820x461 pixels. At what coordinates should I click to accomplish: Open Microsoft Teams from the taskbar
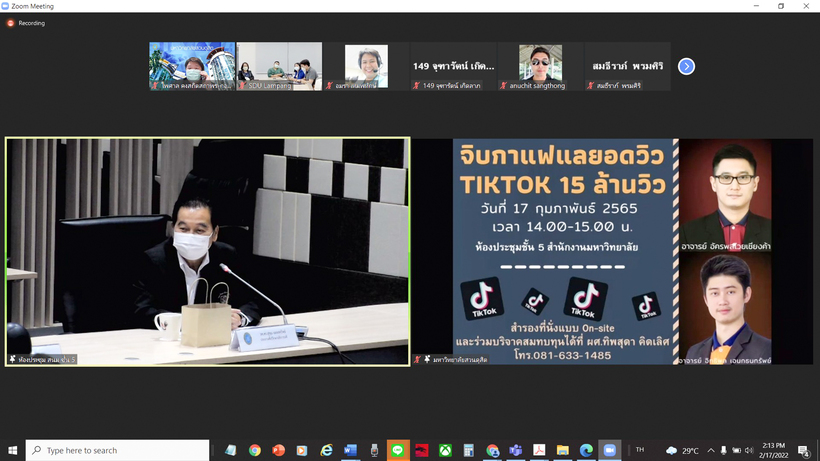[x=516, y=450]
